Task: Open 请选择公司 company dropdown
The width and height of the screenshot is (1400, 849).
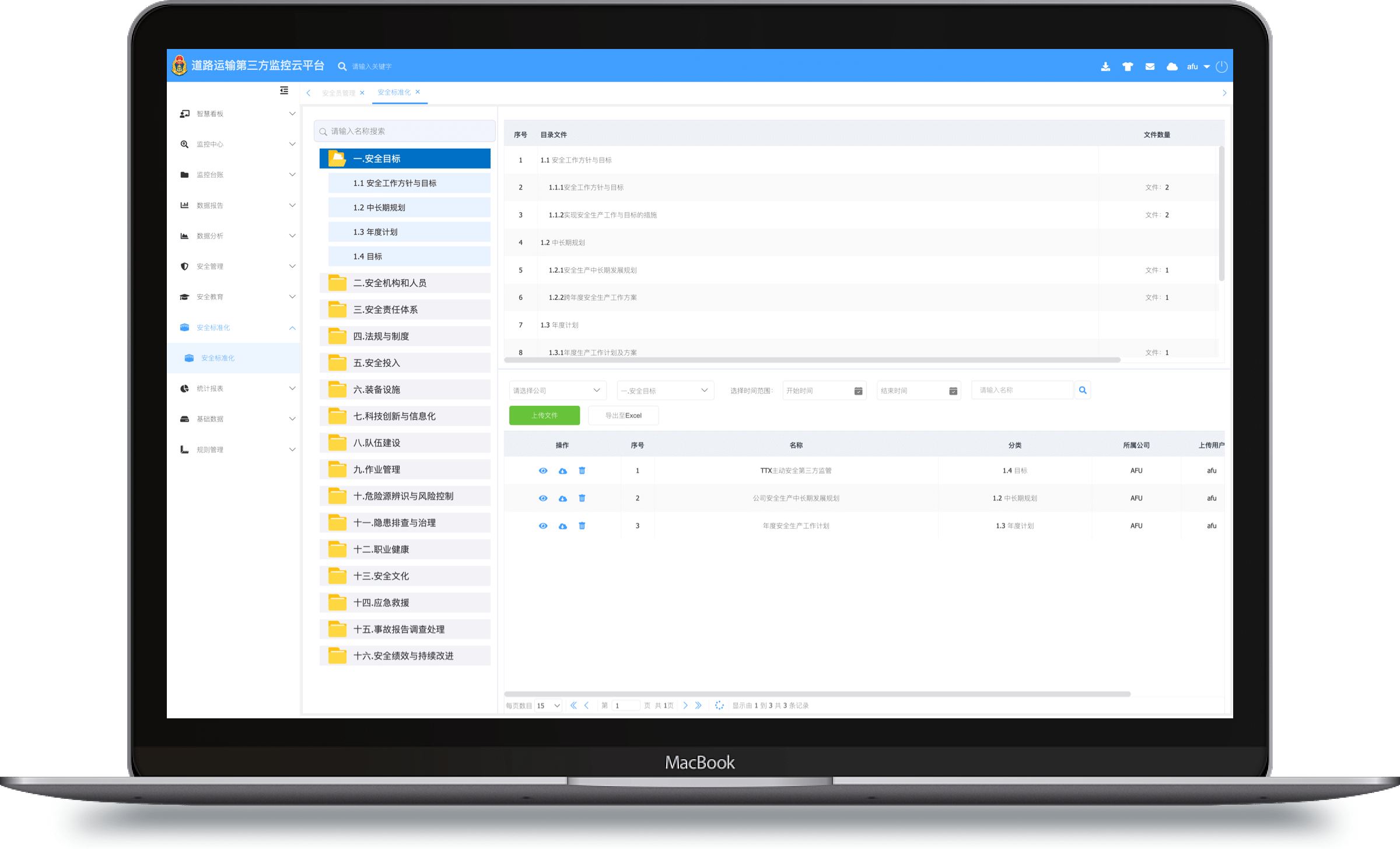Action: click(x=558, y=390)
